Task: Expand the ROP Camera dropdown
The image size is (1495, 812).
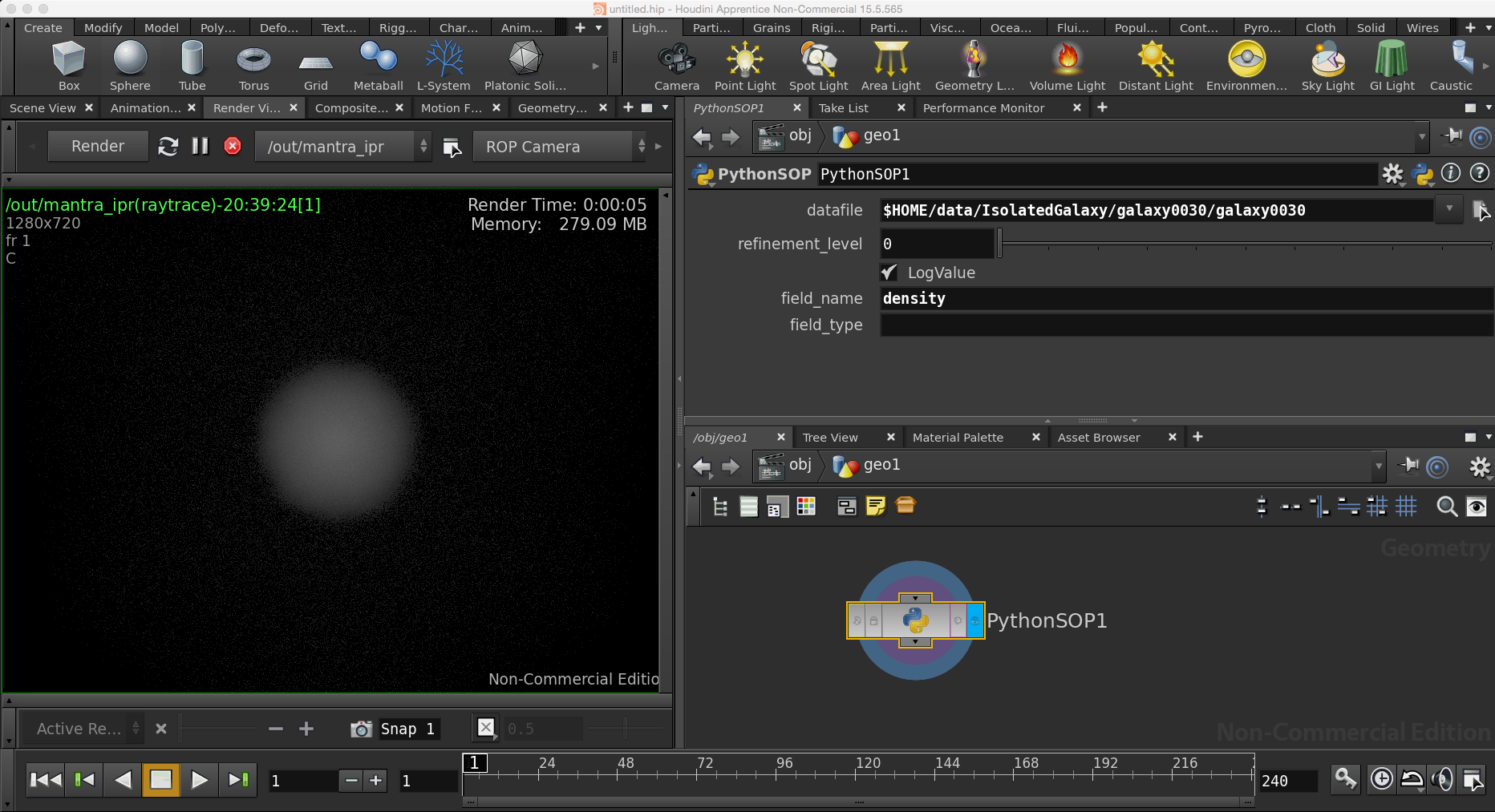Action: point(641,146)
